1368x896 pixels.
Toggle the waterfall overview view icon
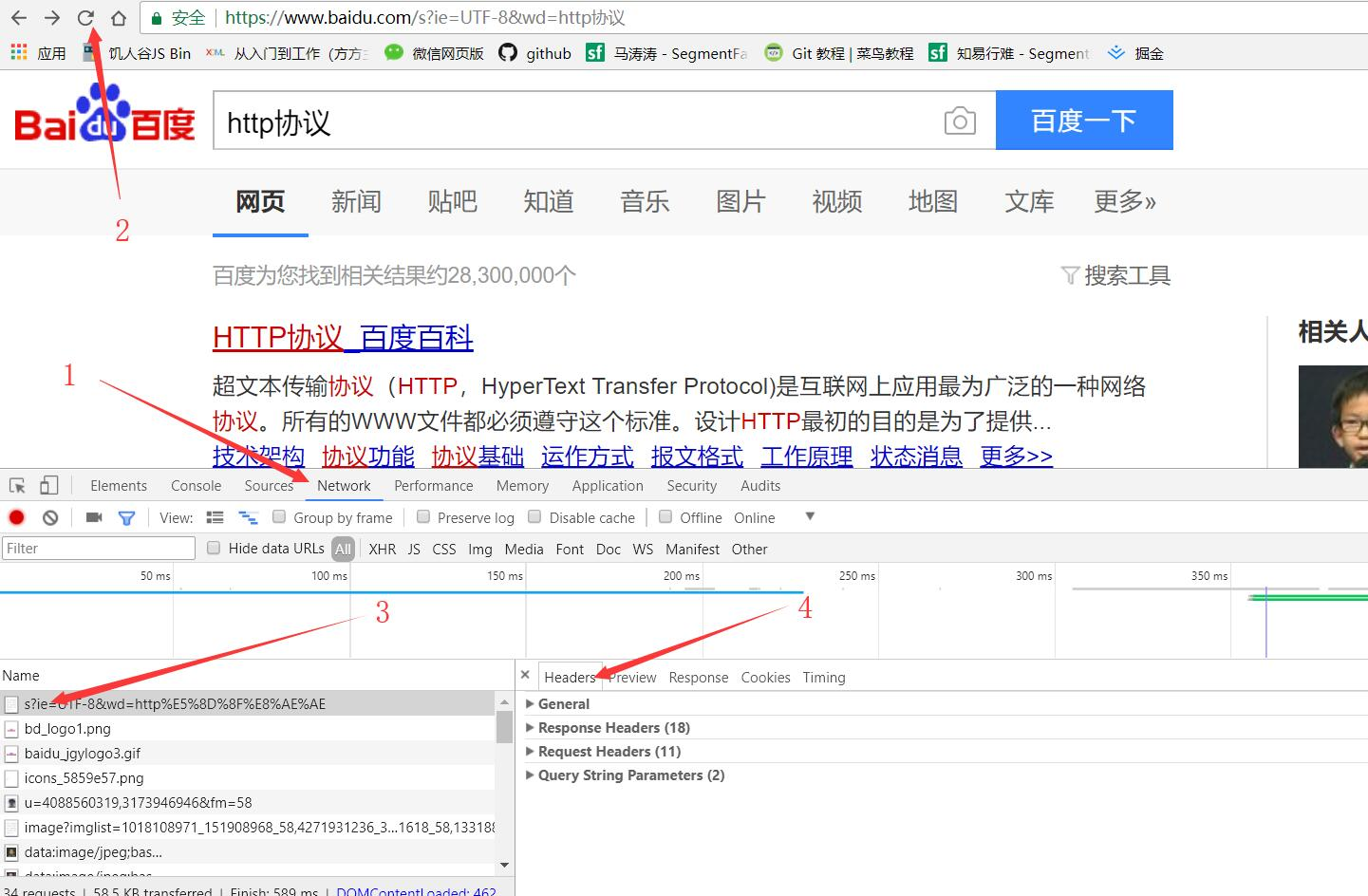coord(248,517)
